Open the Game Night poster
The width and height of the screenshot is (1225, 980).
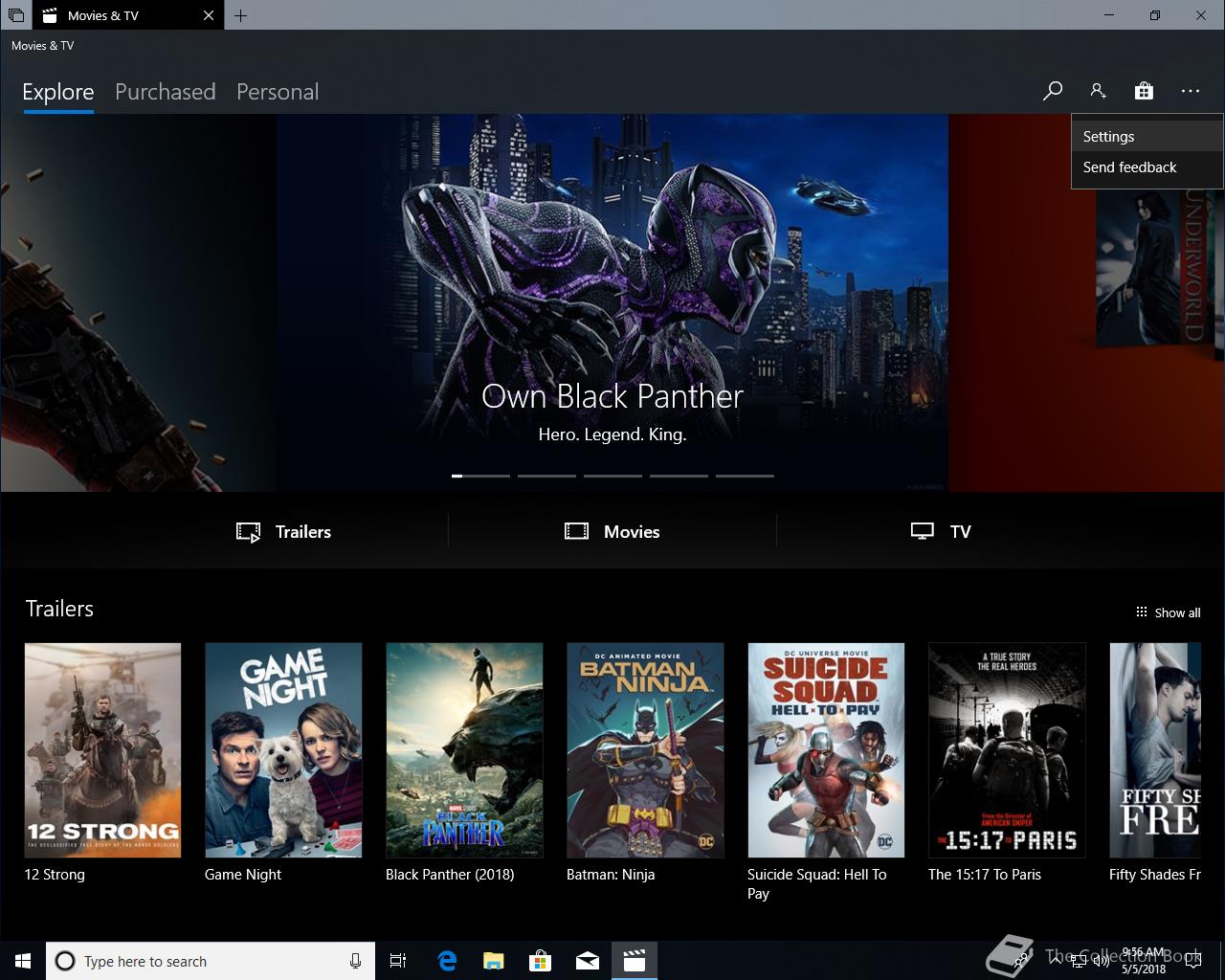tap(283, 750)
